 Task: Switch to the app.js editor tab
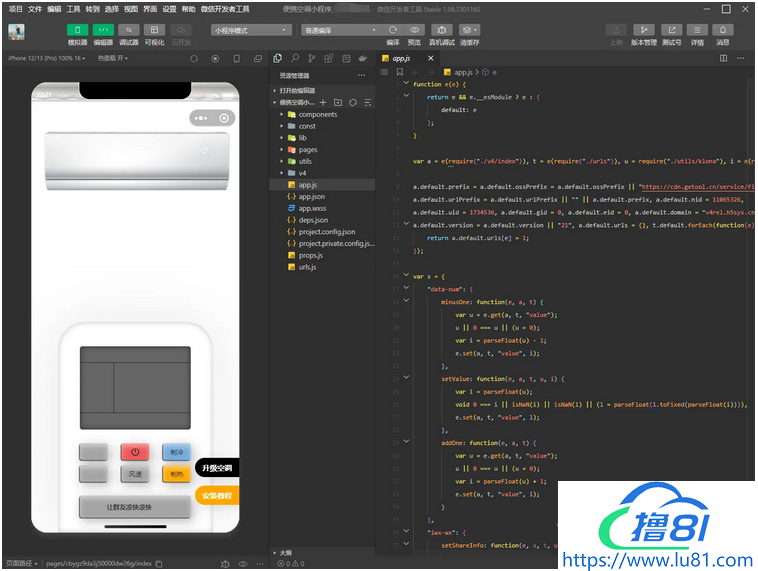pyautogui.click(x=400, y=59)
